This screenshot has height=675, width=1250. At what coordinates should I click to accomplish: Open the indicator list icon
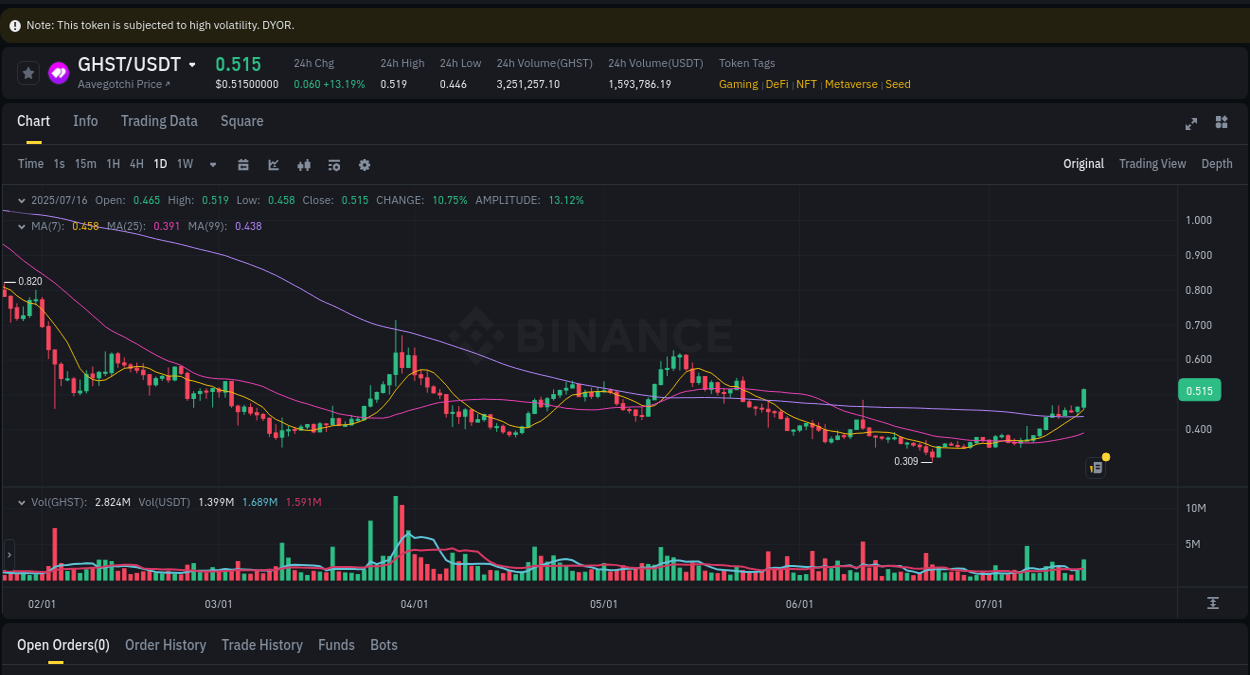pyautogui.click(x=334, y=164)
